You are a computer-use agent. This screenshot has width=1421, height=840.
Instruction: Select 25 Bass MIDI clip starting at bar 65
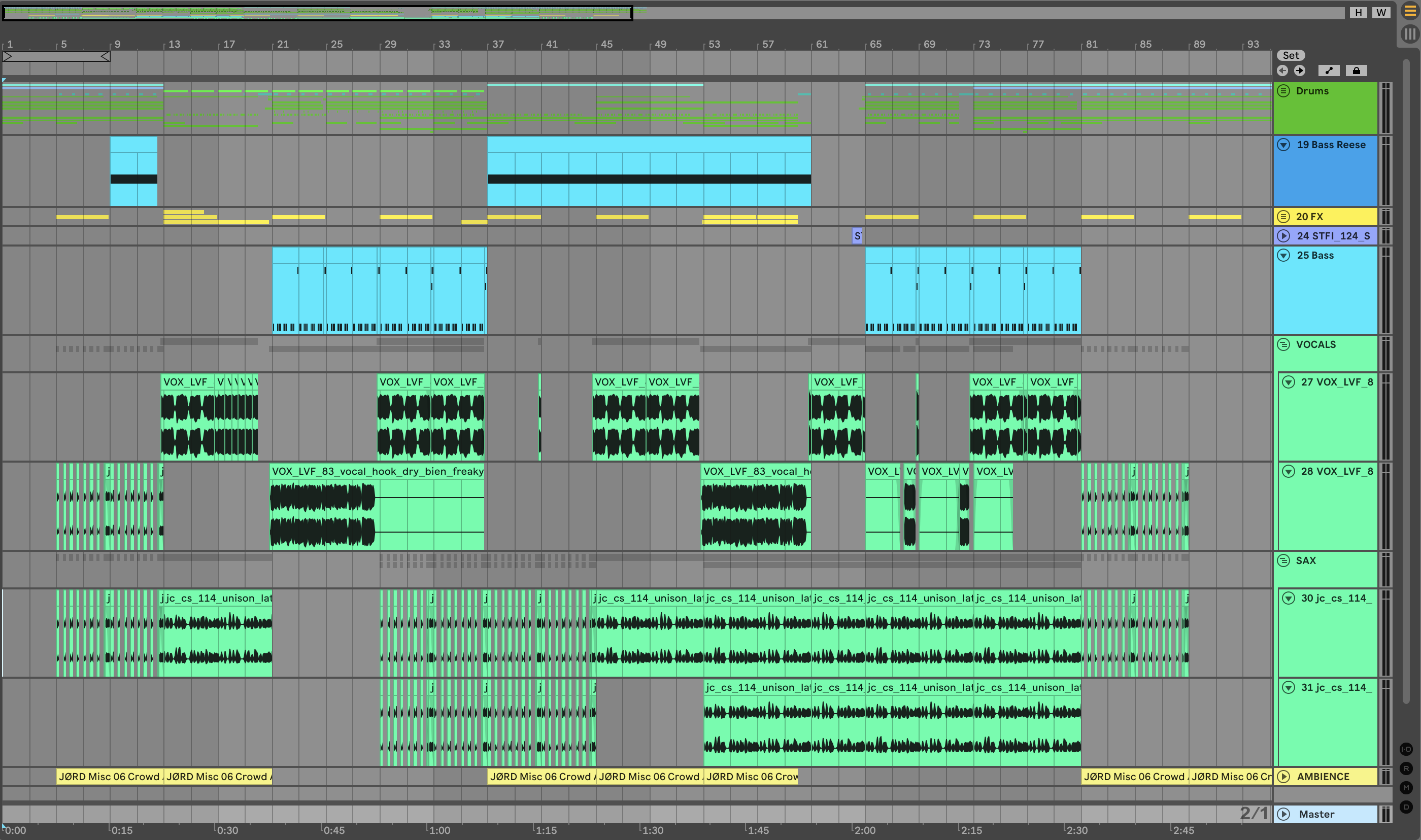click(x=972, y=290)
